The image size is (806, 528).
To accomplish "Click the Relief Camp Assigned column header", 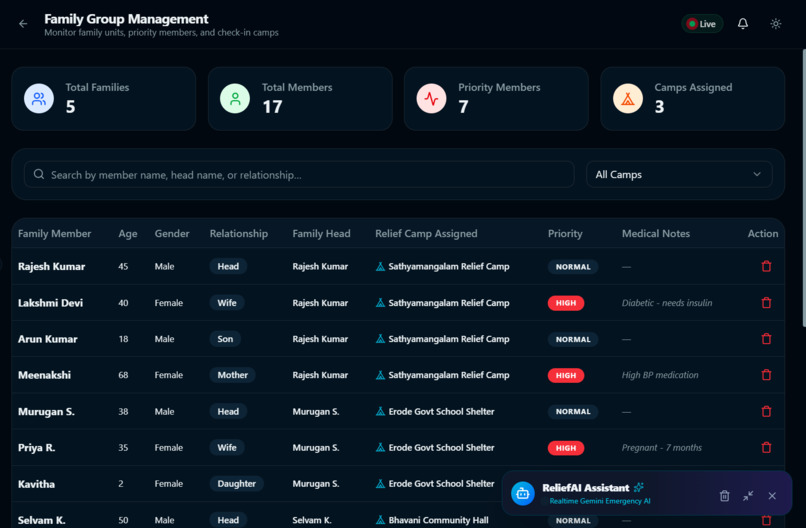I will [x=426, y=233].
